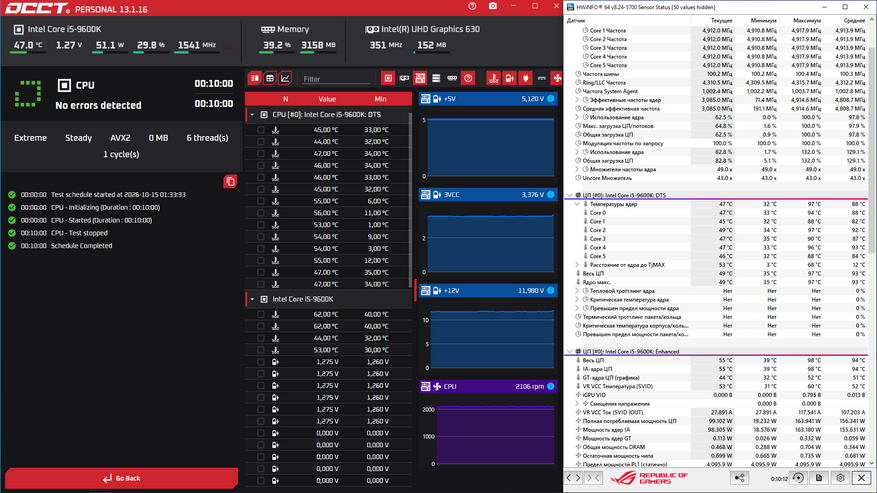Viewport: 877px width, 493px height.
Task: Collapse HWiNFO ЦП [#0] Enhanced section
Action: [x=570, y=351]
